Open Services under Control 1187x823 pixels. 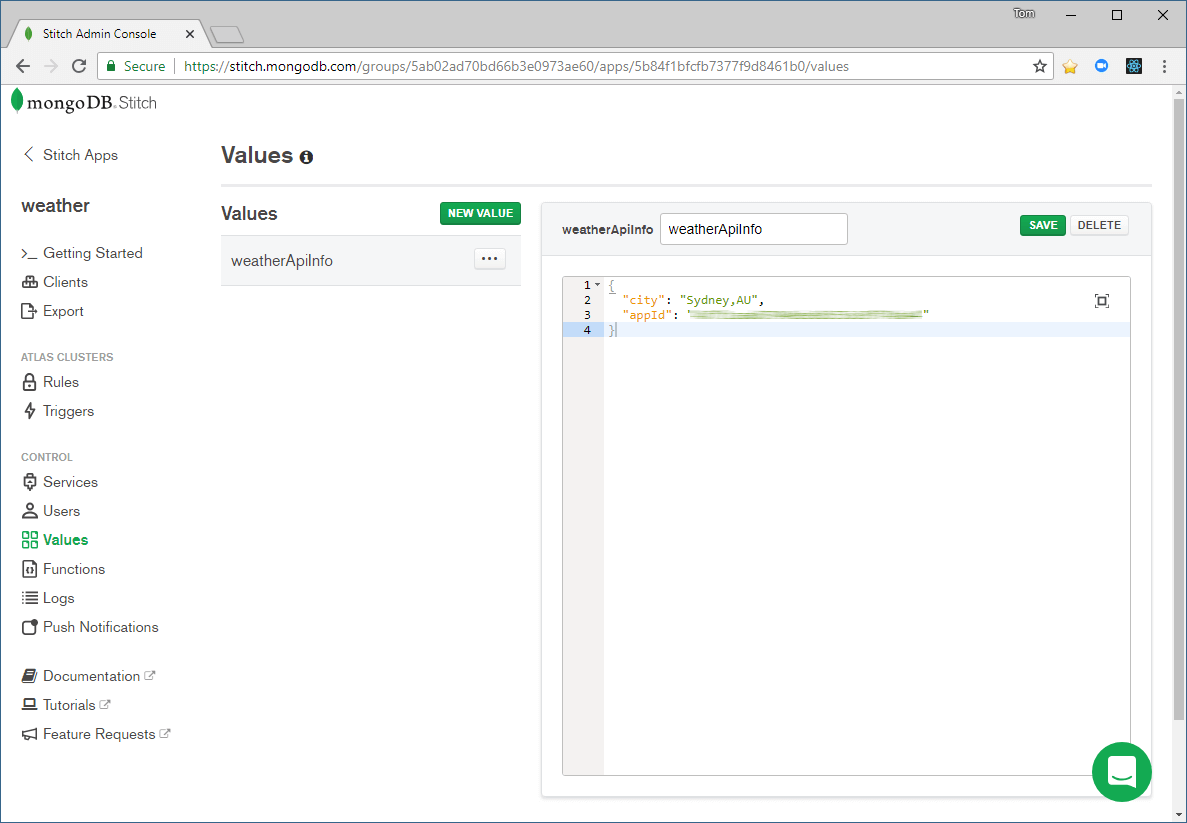60,482
